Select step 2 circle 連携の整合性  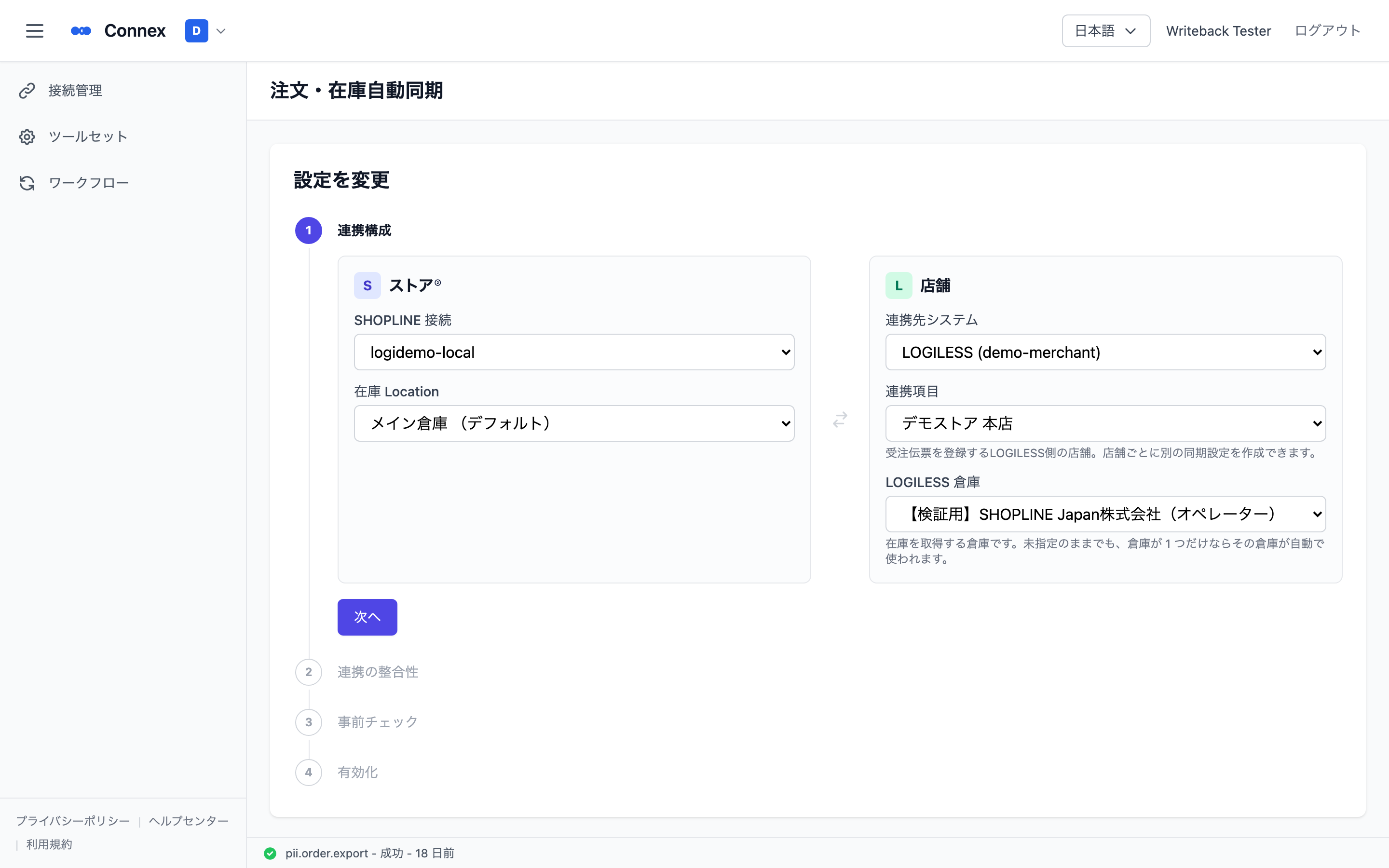pyautogui.click(x=309, y=672)
